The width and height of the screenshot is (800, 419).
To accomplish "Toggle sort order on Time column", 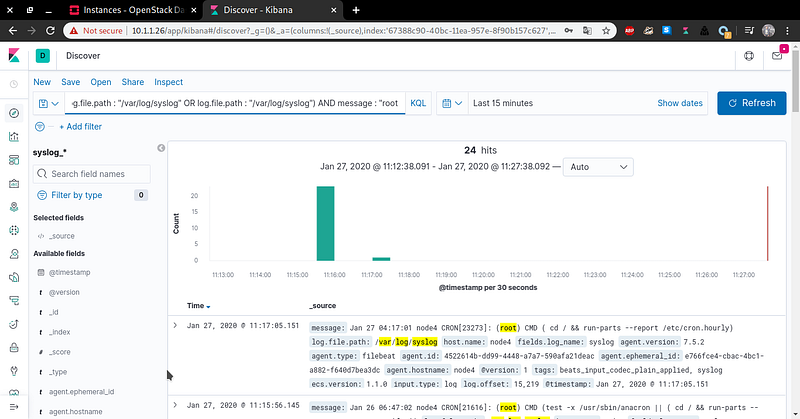I will (198, 306).
